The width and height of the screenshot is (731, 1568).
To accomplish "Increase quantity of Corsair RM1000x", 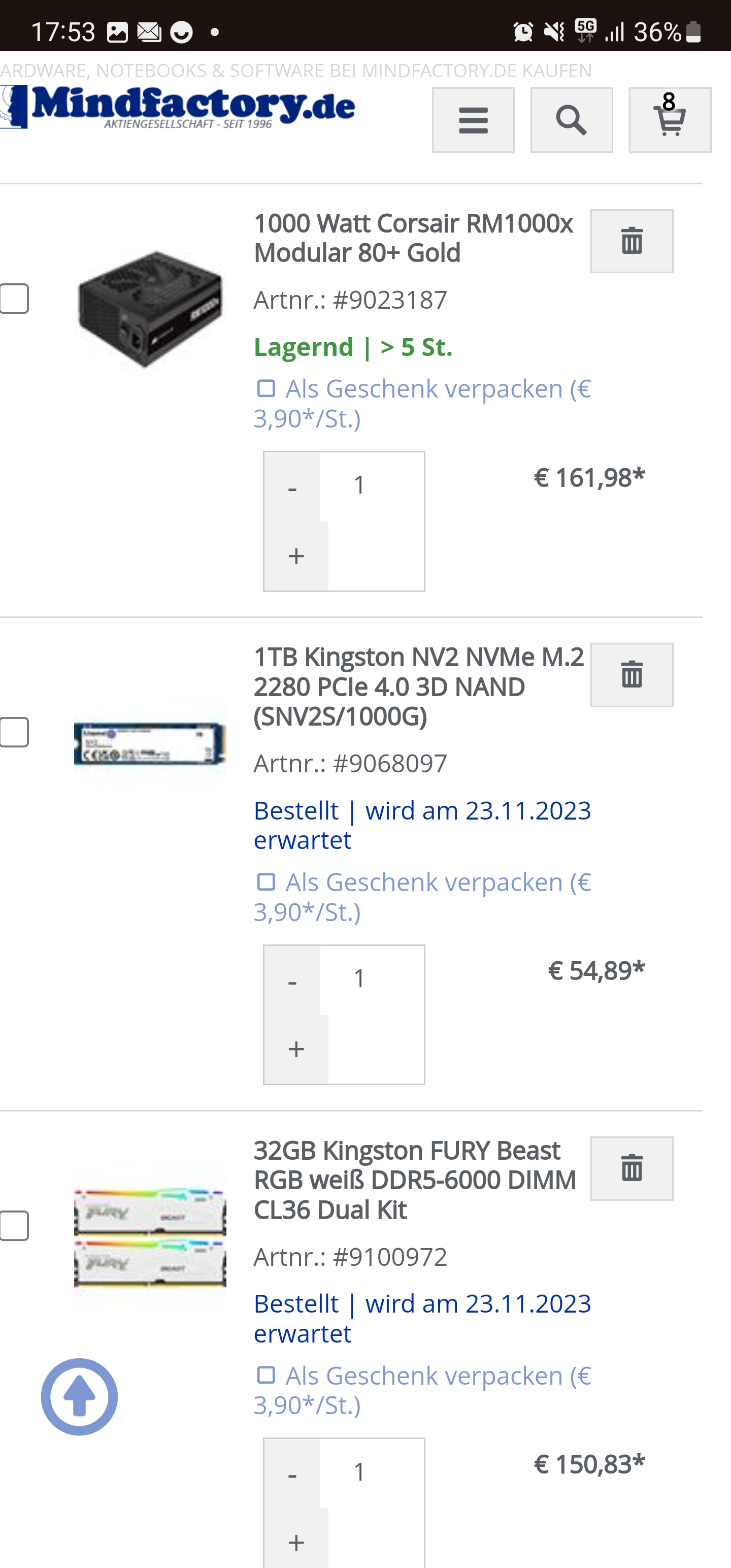I will tap(296, 556).
